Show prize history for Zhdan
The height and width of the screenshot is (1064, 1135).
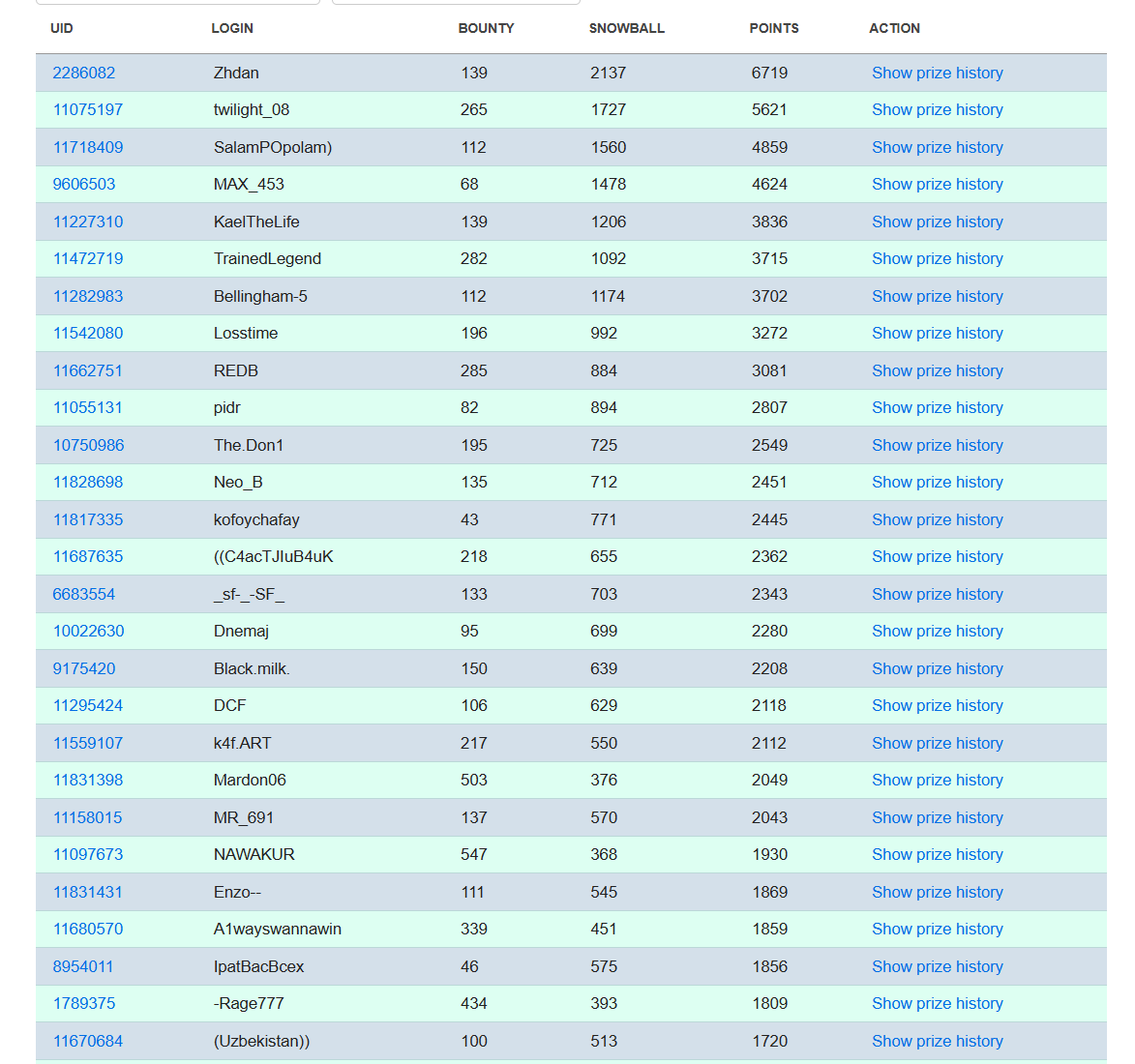937,73
